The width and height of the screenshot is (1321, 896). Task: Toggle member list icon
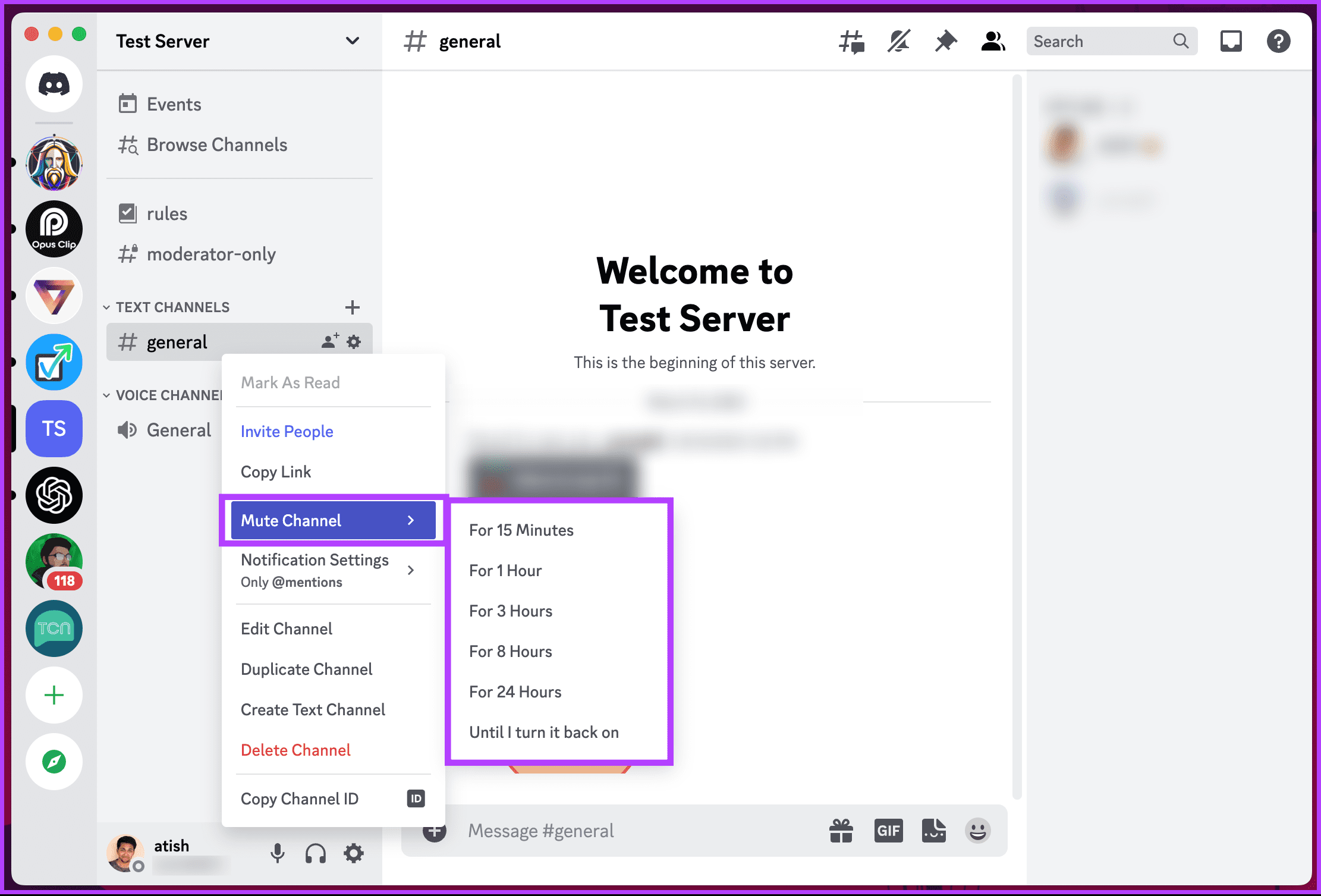tap(993, 42)
